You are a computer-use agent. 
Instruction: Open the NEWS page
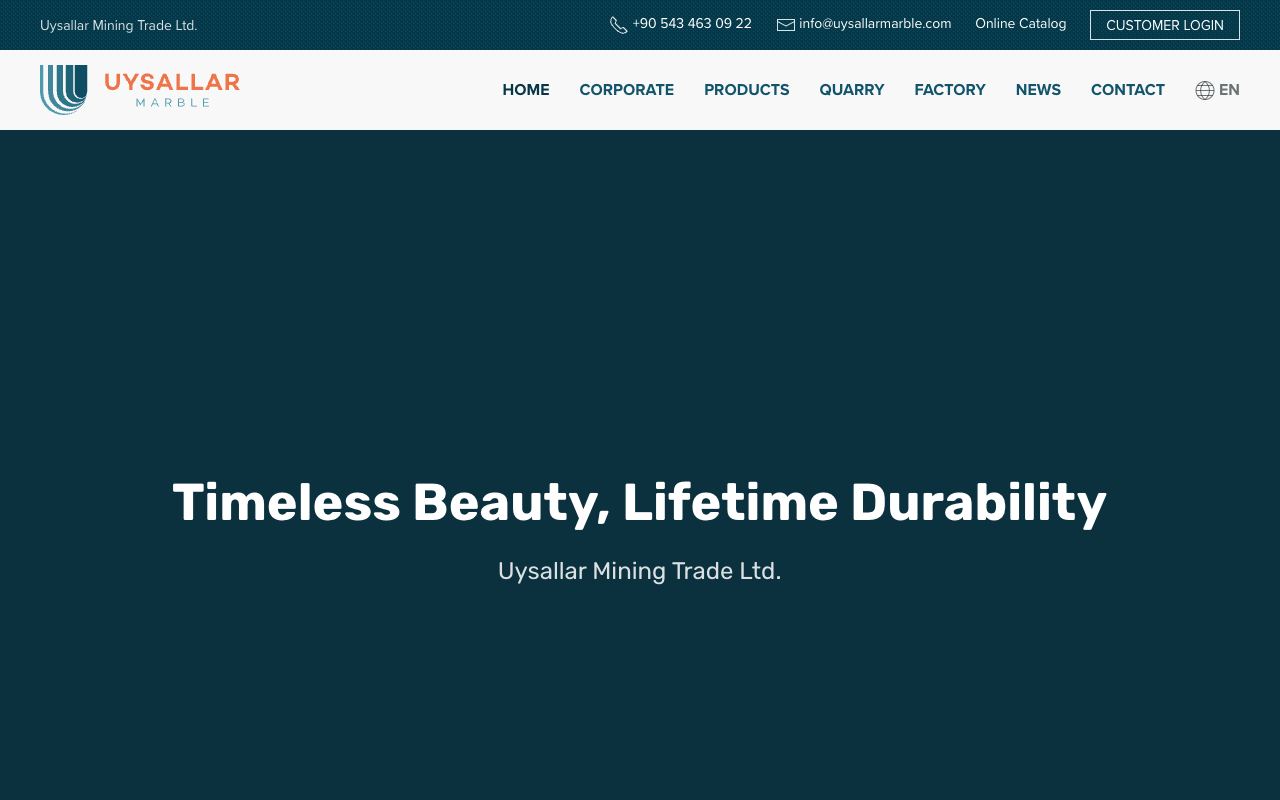tap(1038, 90)
